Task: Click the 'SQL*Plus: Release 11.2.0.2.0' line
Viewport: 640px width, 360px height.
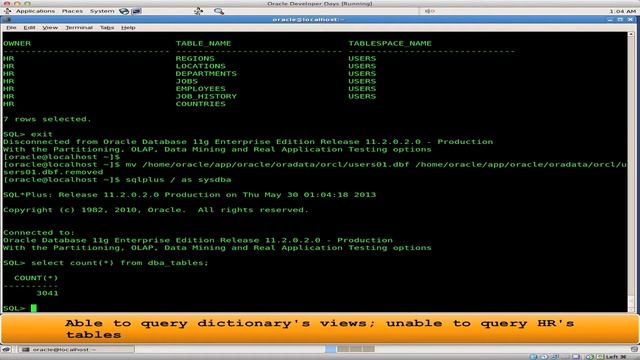Action: 189,195
